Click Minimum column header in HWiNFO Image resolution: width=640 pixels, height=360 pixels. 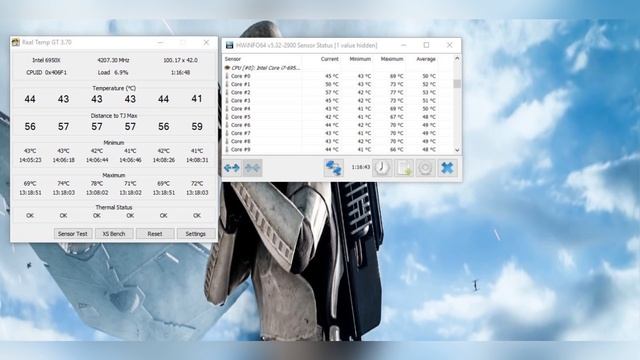[x=360, y=59]
